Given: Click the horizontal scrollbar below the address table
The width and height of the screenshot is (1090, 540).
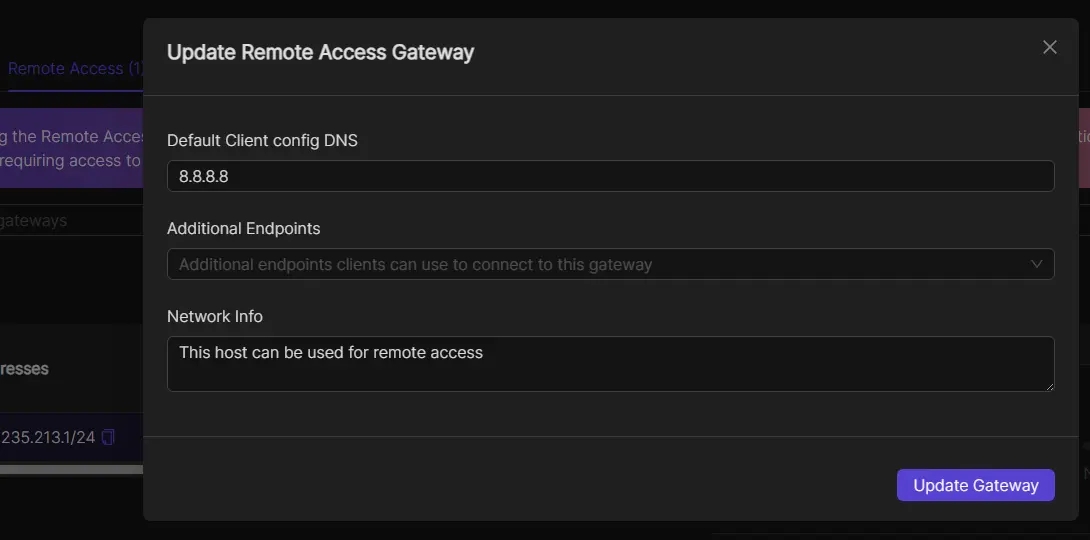Looking at the screenshot, I should point(70,469).
